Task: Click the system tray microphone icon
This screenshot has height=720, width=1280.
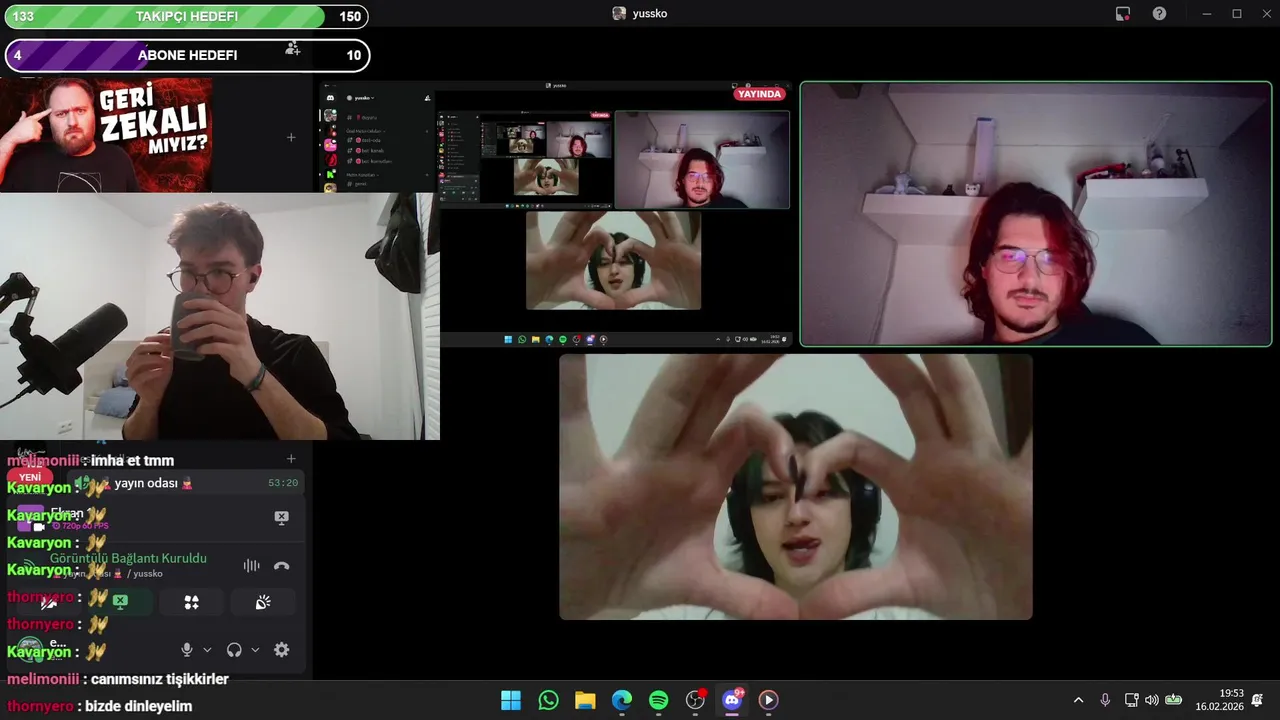Action: point(1105,700)
